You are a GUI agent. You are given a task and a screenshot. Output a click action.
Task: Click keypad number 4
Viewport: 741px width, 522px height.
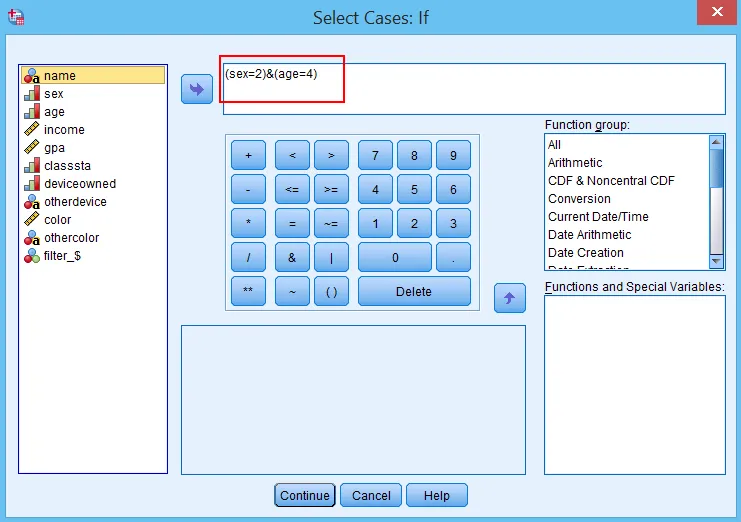(x=375, y=189)
